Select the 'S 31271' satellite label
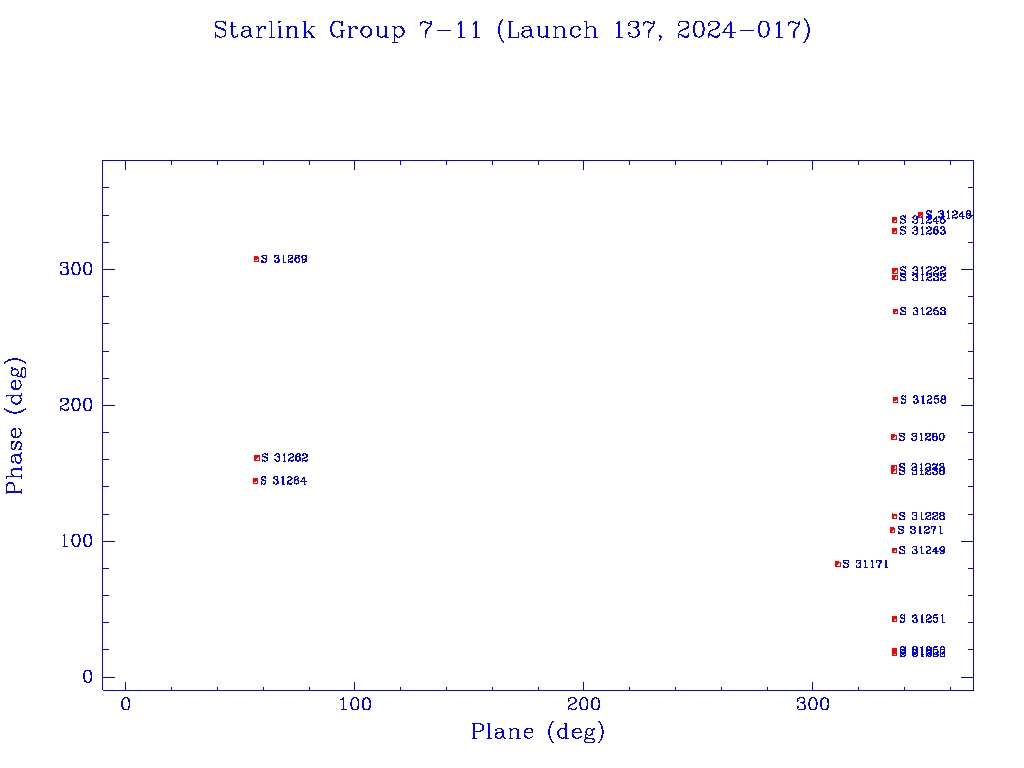 [x=920, y=530]
